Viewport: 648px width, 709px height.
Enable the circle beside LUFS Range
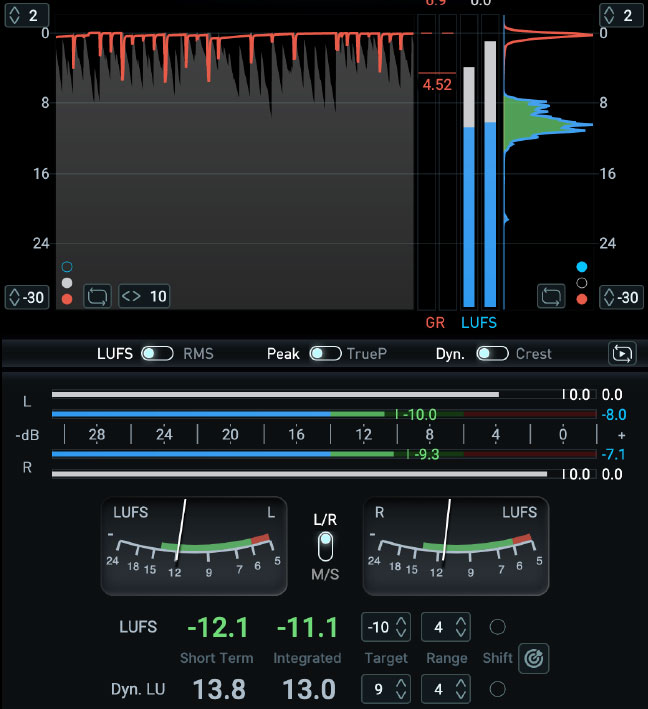click(x=497, y=627)
